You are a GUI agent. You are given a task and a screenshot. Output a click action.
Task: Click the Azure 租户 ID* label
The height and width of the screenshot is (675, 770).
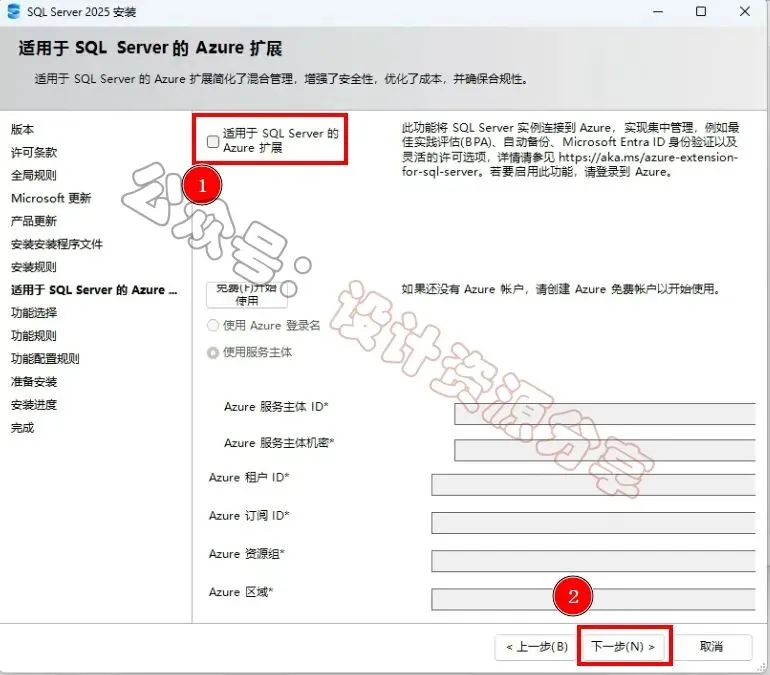click(249, 478)
